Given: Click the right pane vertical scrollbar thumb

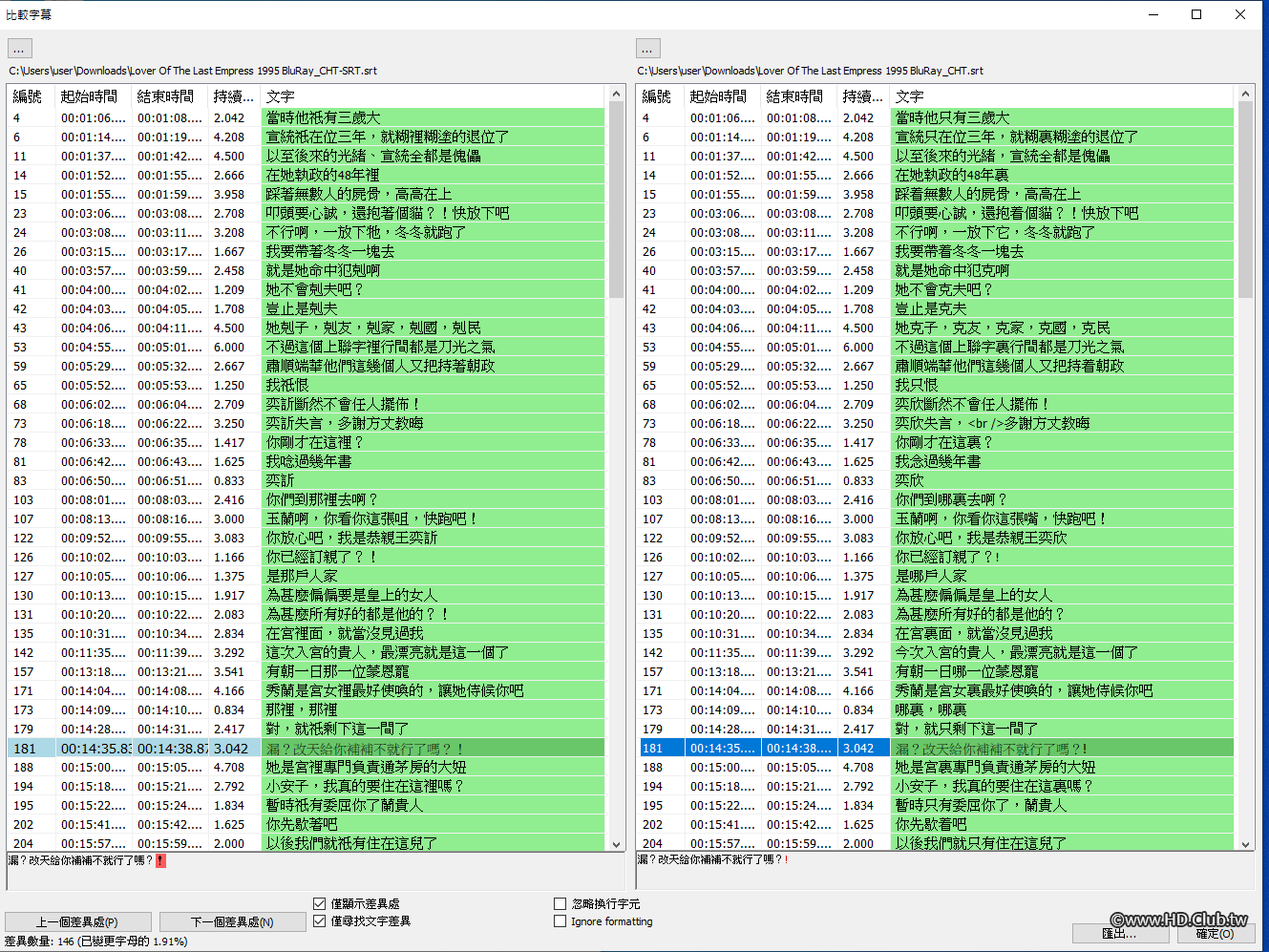Looking at the screenshot, I should [x=1245, y=200].
